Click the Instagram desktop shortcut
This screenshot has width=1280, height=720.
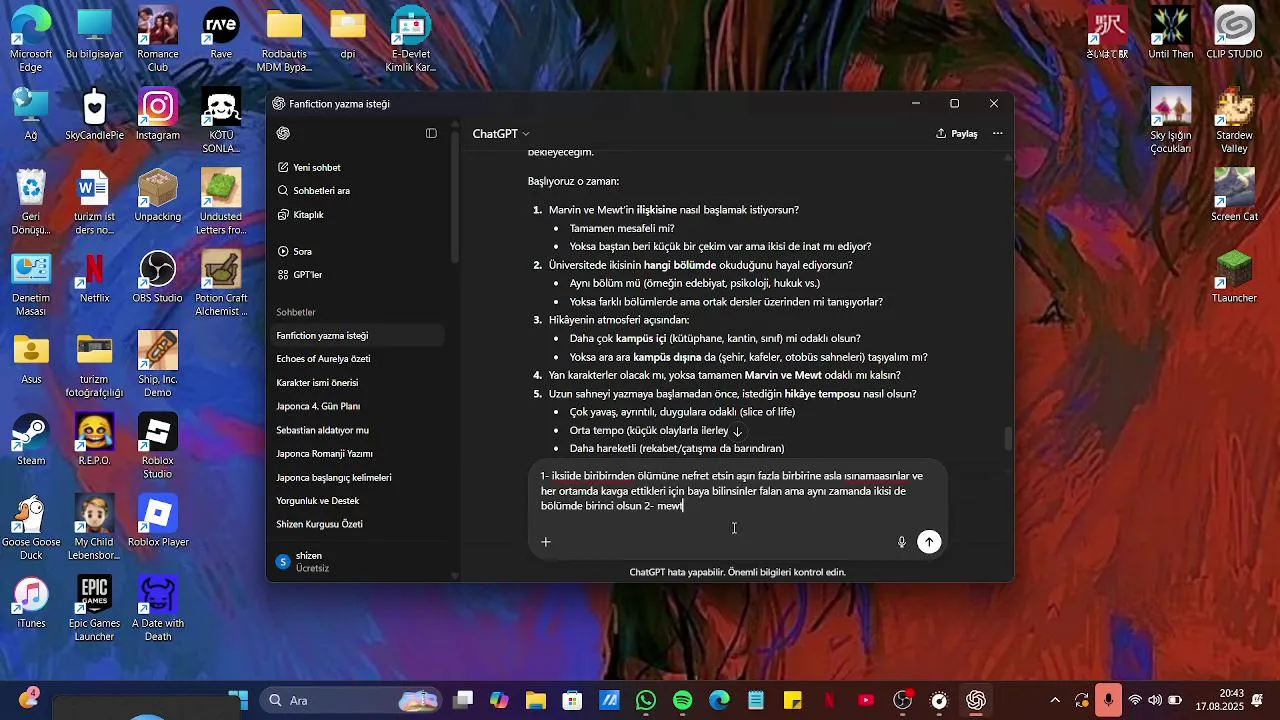(158, 114)
